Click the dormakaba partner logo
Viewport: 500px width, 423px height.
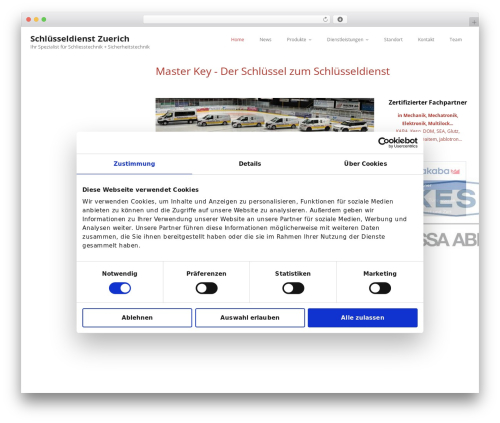[441, 171]
